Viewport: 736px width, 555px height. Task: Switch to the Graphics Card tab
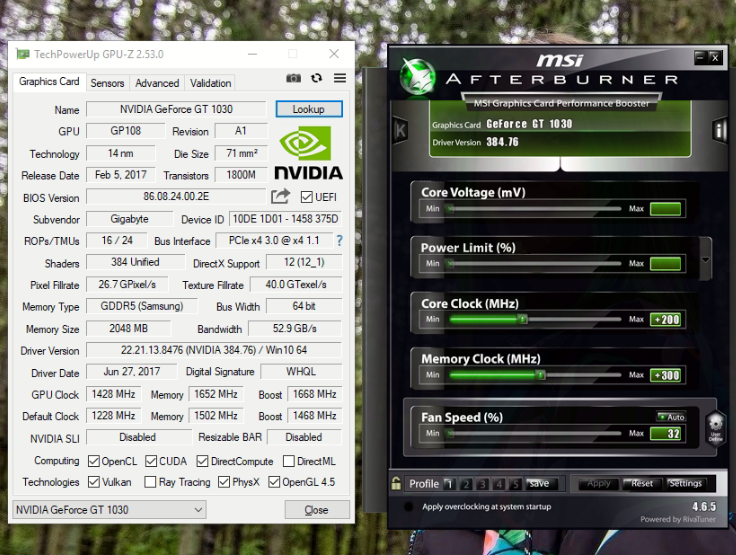[49, 82]
